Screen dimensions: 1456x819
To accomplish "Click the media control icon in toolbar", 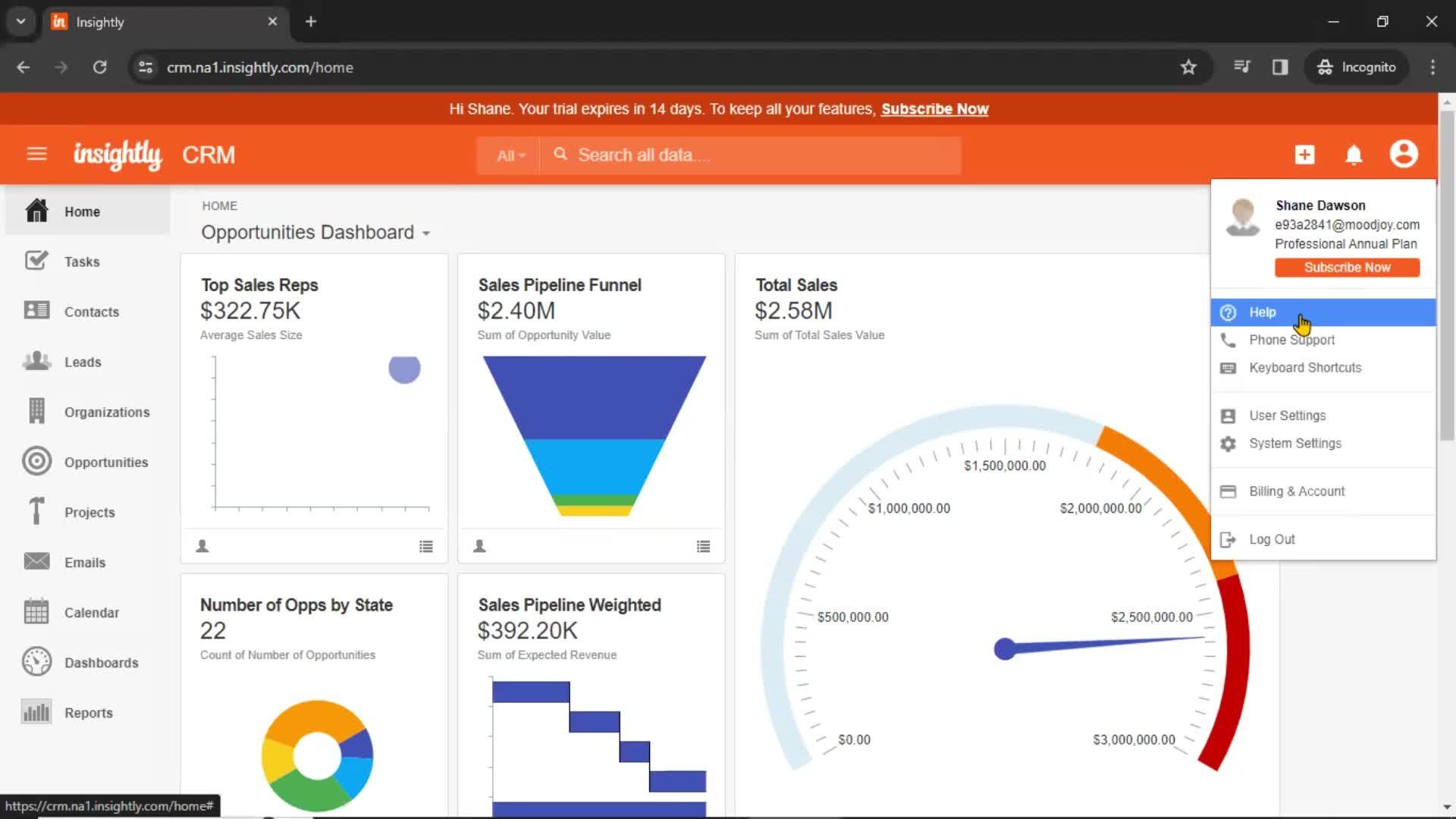I will pyautogui.click(x=1241, y=67).
